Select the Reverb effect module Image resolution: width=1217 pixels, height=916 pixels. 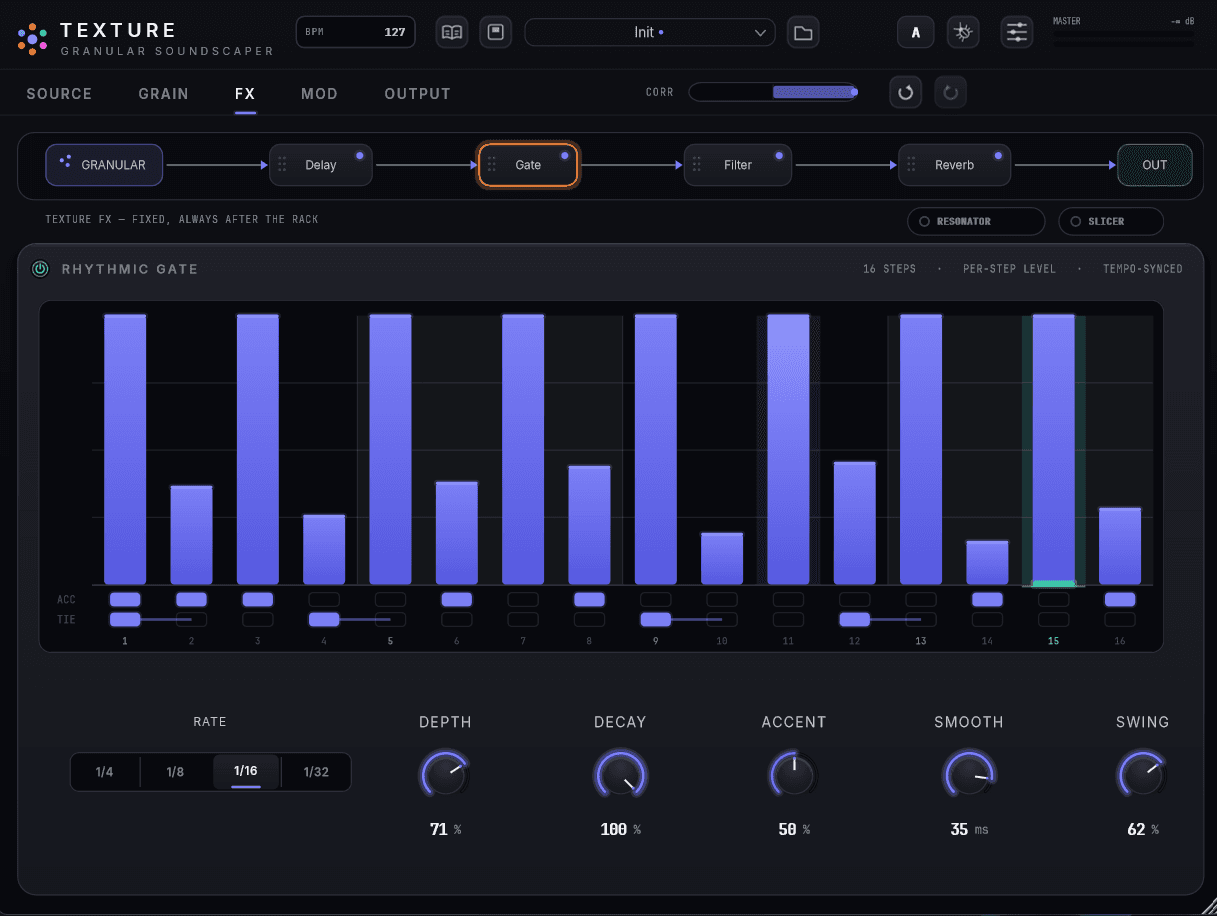954,165
